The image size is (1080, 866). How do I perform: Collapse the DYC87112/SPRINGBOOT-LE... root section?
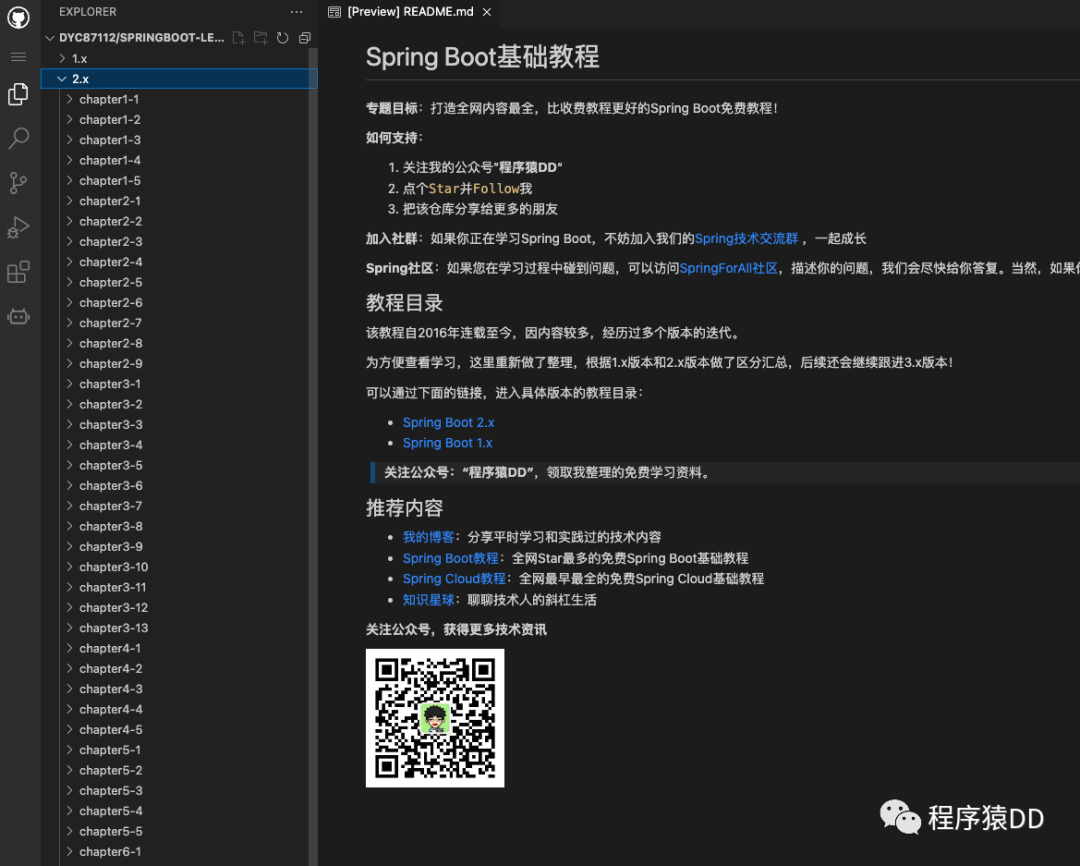tap(50, 38)
